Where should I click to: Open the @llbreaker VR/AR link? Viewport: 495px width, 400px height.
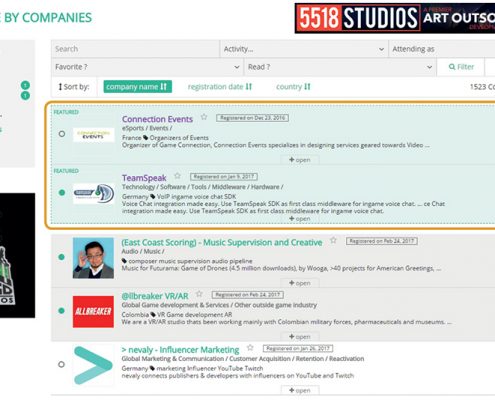pos(155,296)
